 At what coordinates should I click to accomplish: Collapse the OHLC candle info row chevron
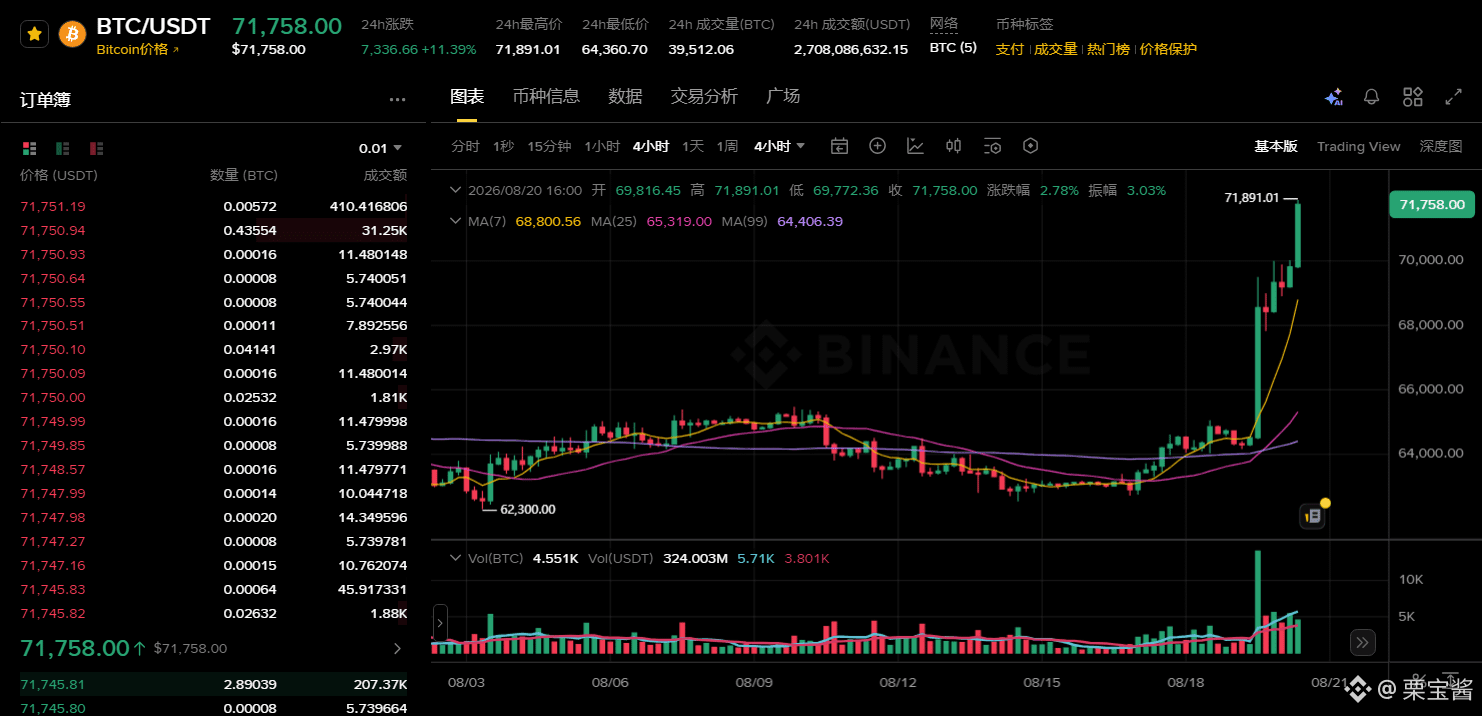(x=457, y=190)
